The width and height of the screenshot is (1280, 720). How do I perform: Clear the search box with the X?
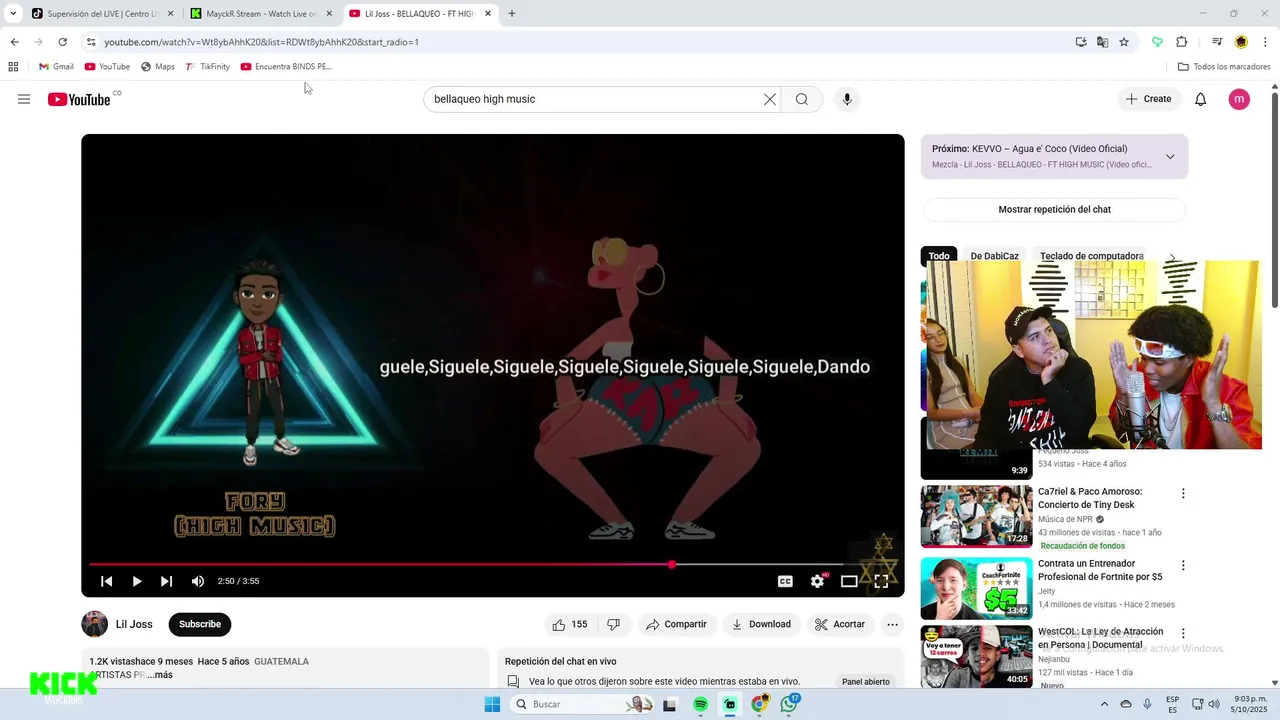pos(770,99)
